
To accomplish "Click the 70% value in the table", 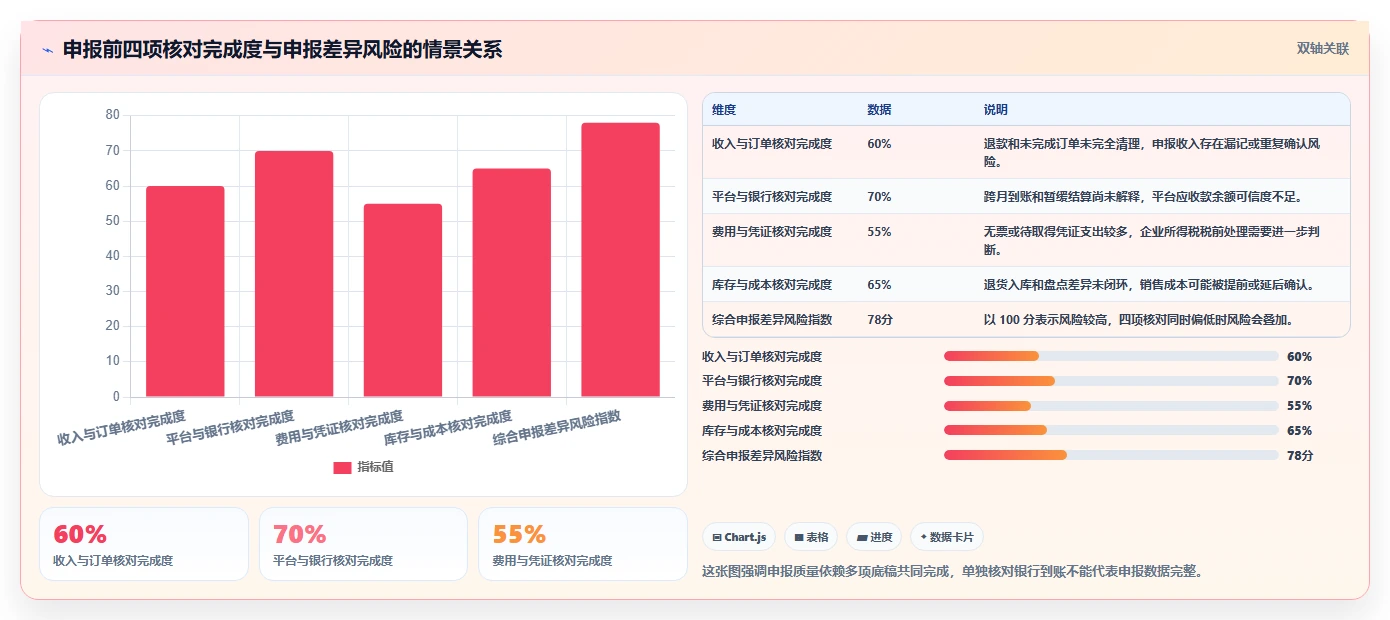I will [x=879, y=197].
